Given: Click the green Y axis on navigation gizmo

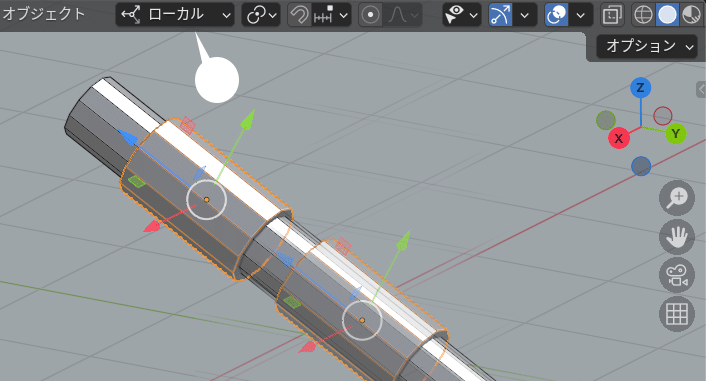Looking at the screenshot, I should pyautogui.click(x=675, y=133).
